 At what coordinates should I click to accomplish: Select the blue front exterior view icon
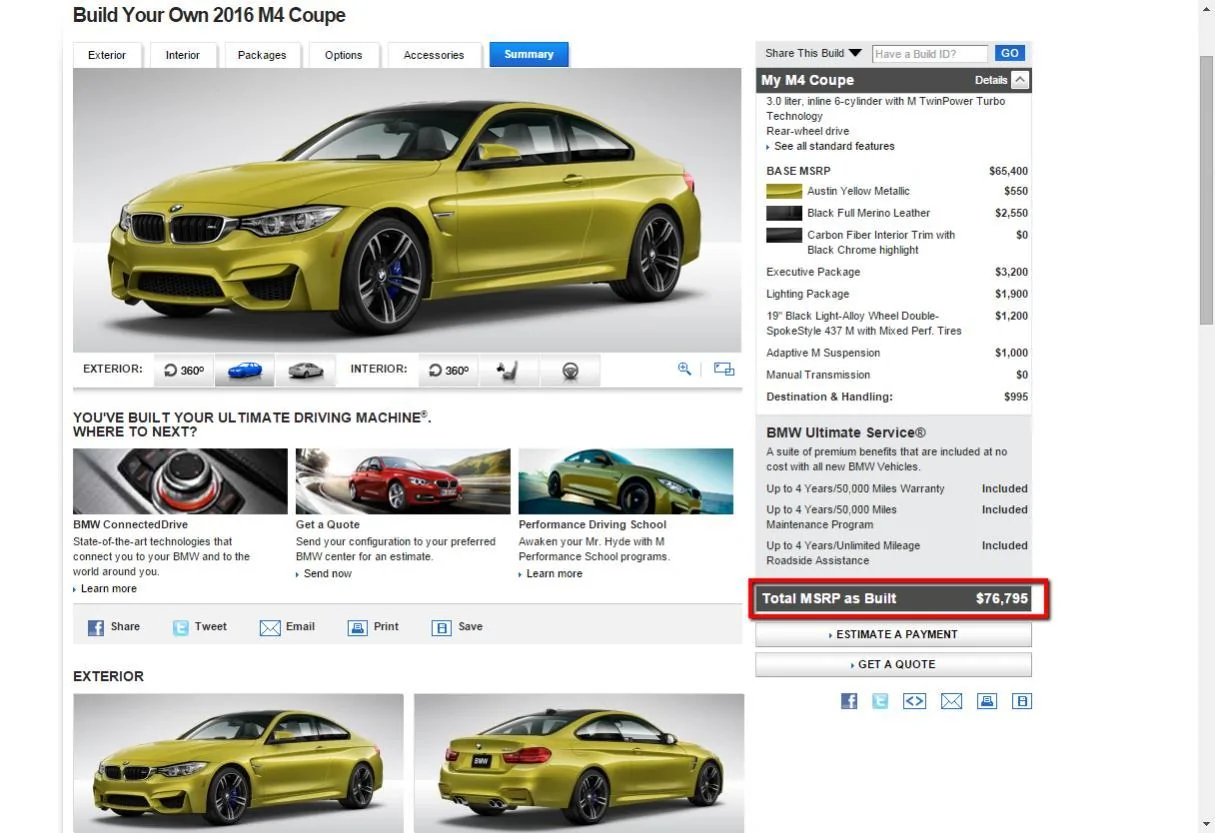(245, 370)
